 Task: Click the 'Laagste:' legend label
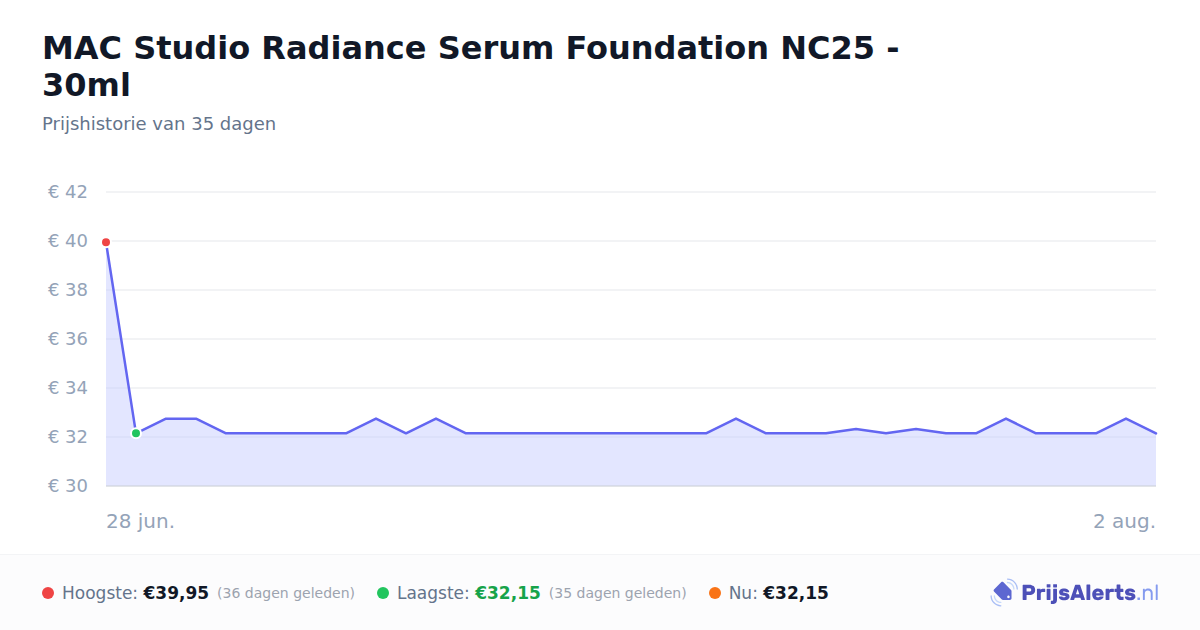point(433,593)
